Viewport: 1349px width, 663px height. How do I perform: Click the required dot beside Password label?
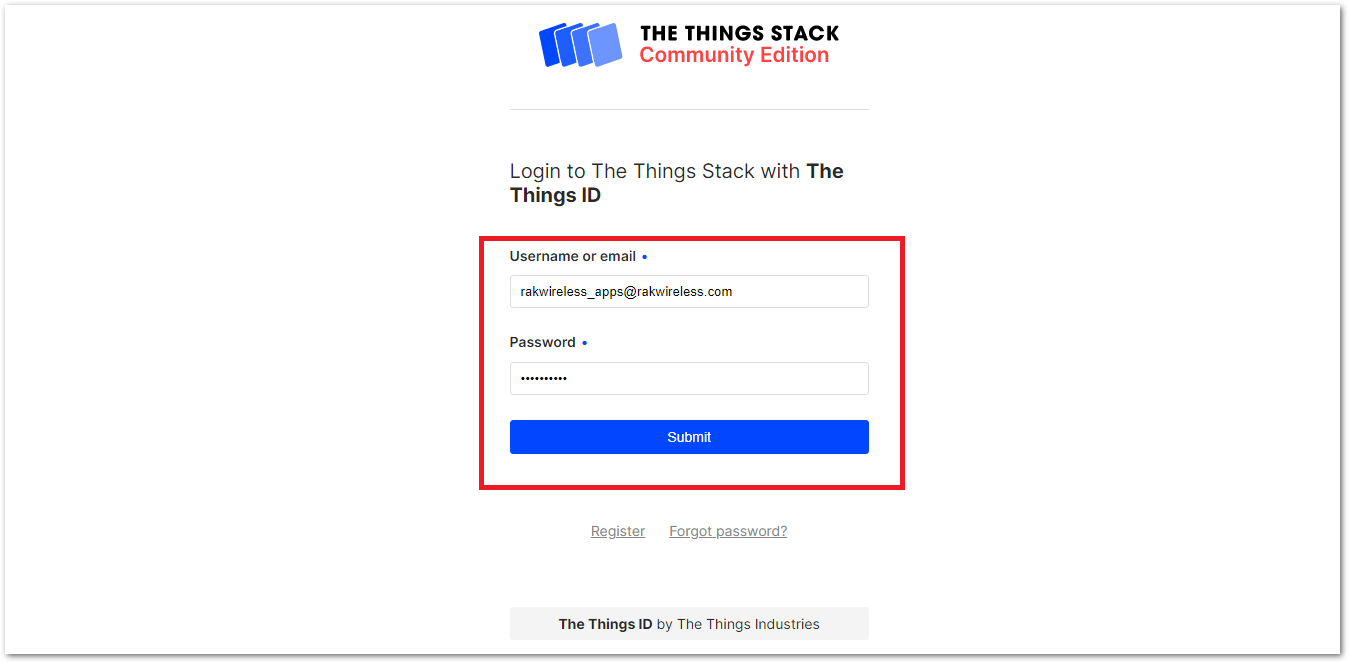[x=584, y=344]
